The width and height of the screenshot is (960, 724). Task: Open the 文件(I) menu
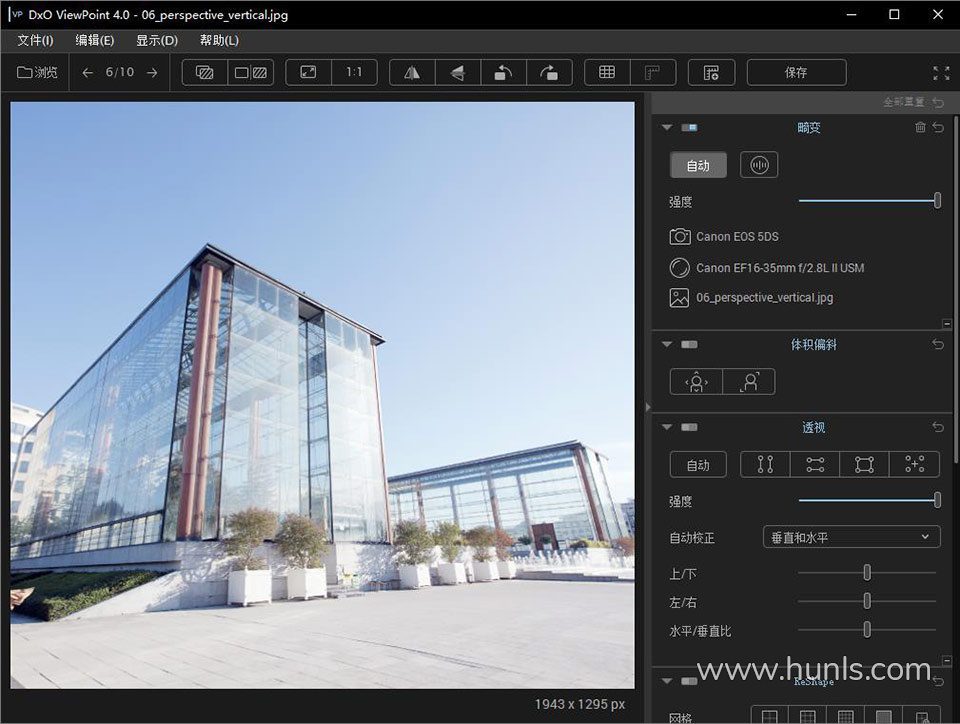coord(36,40)
